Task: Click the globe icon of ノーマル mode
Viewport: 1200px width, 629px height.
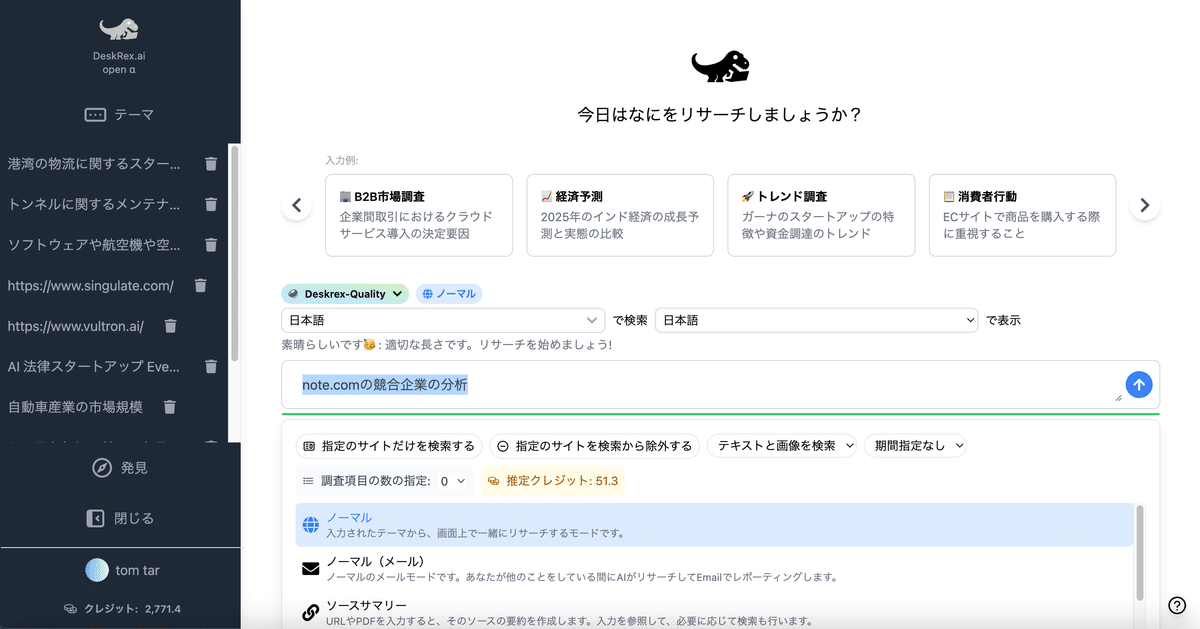Action: 311,525
